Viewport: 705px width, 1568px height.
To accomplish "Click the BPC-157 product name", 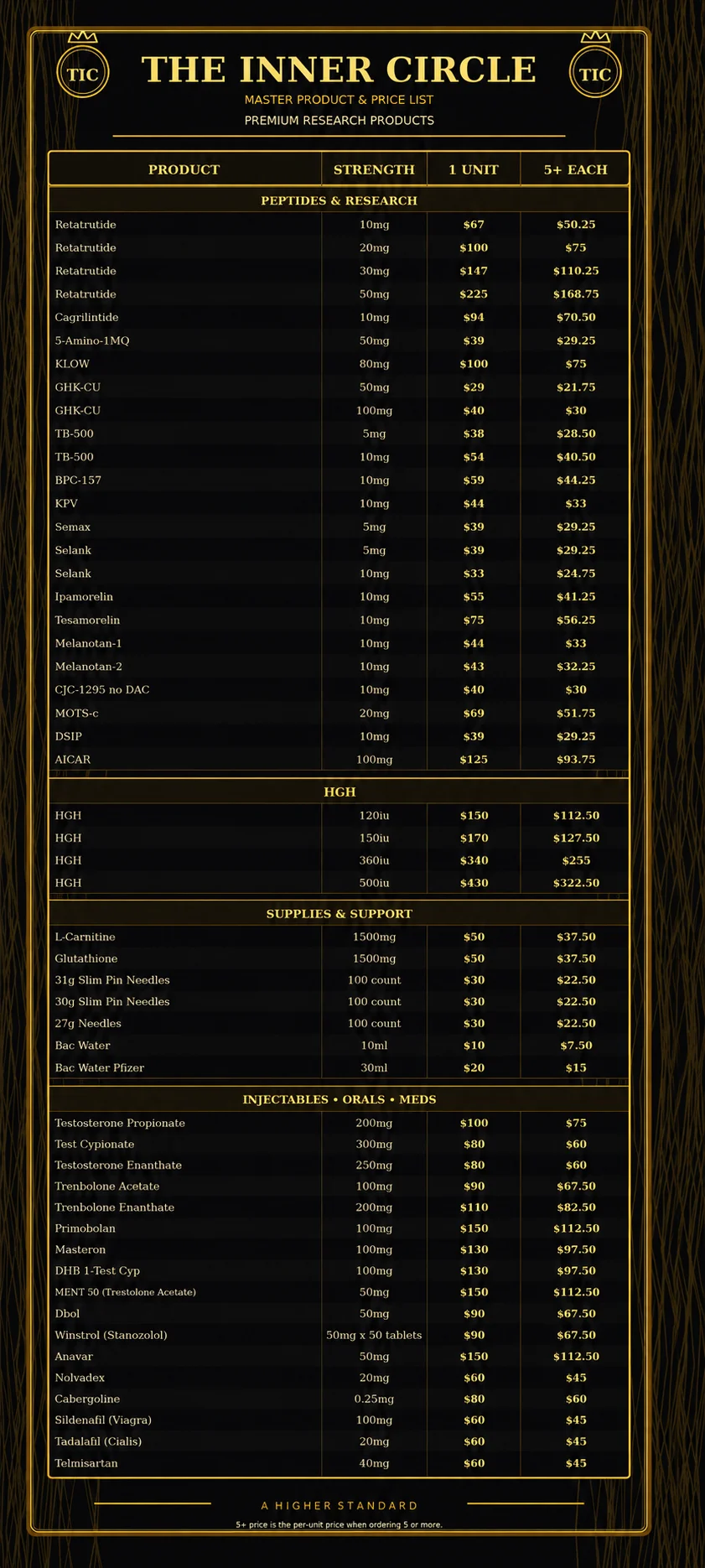I will pyautogui.click(x=78, y=480).
